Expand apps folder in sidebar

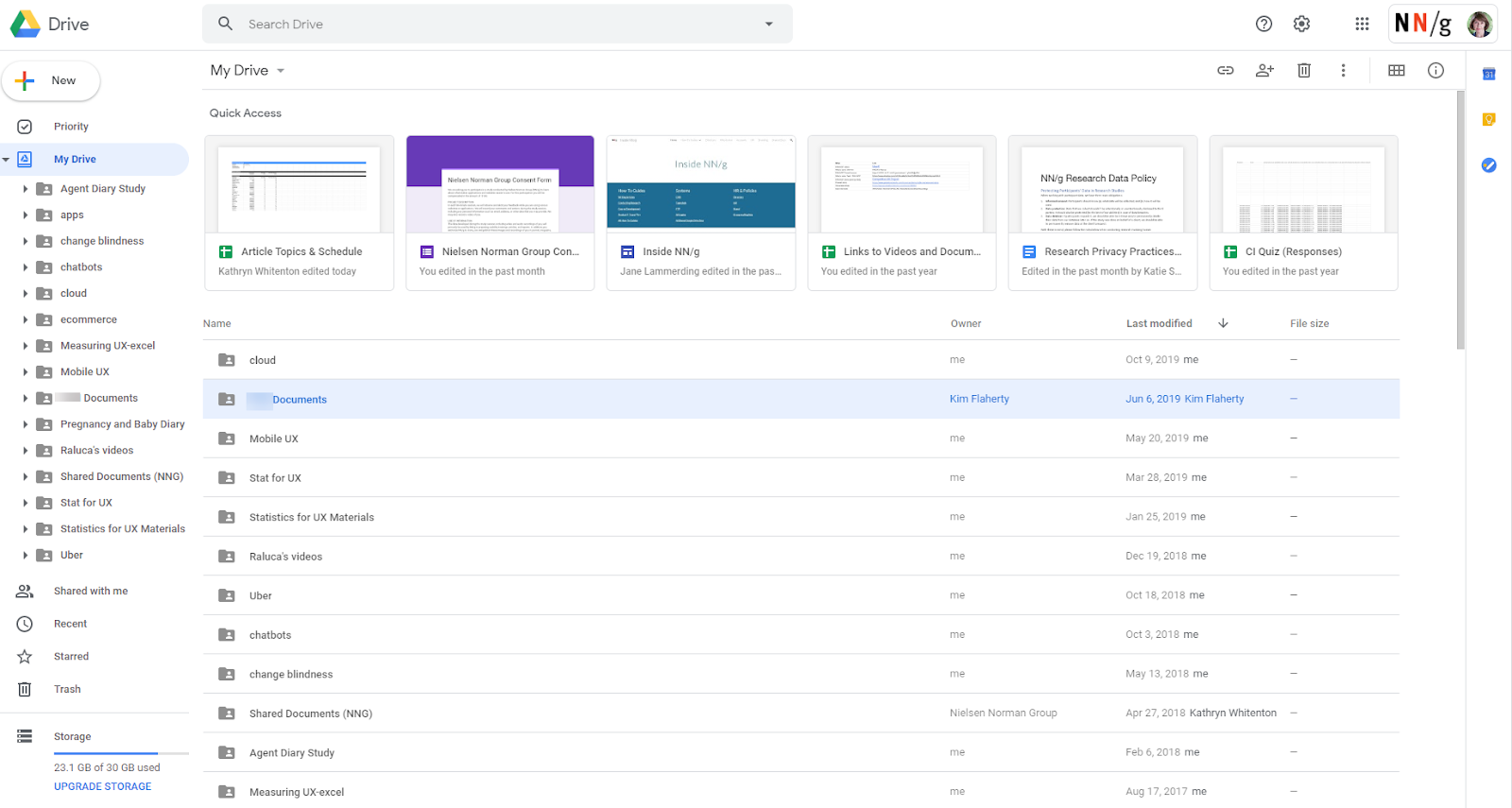coord(25,215)
